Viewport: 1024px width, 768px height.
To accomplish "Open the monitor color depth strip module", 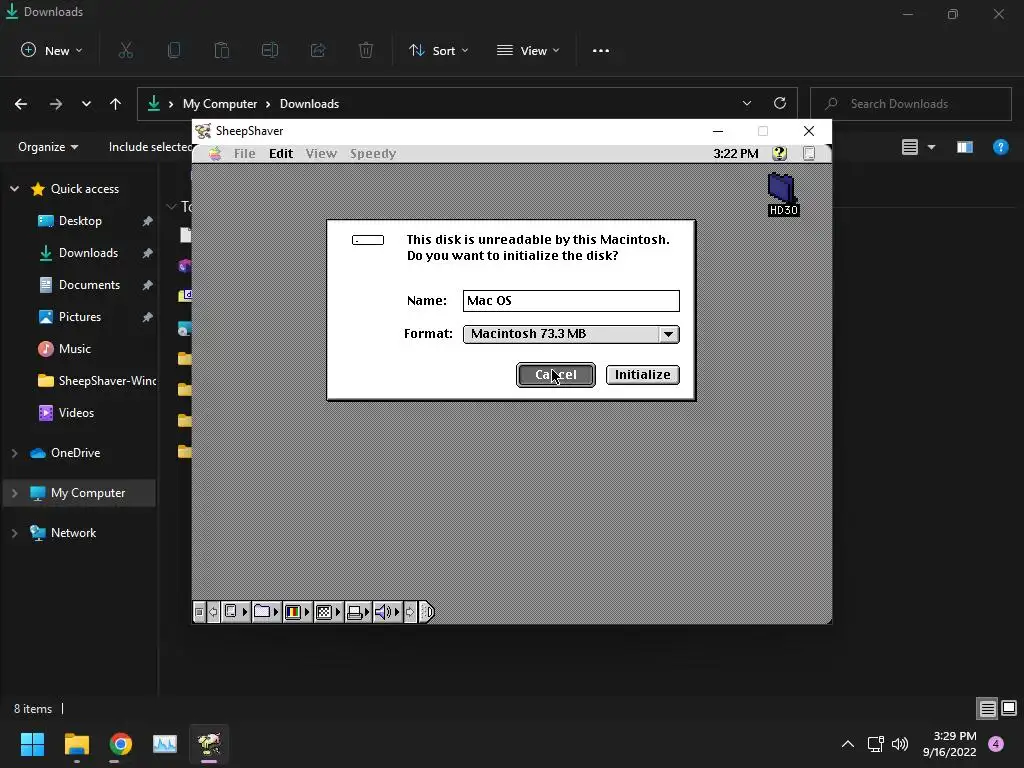I will 297,612.
